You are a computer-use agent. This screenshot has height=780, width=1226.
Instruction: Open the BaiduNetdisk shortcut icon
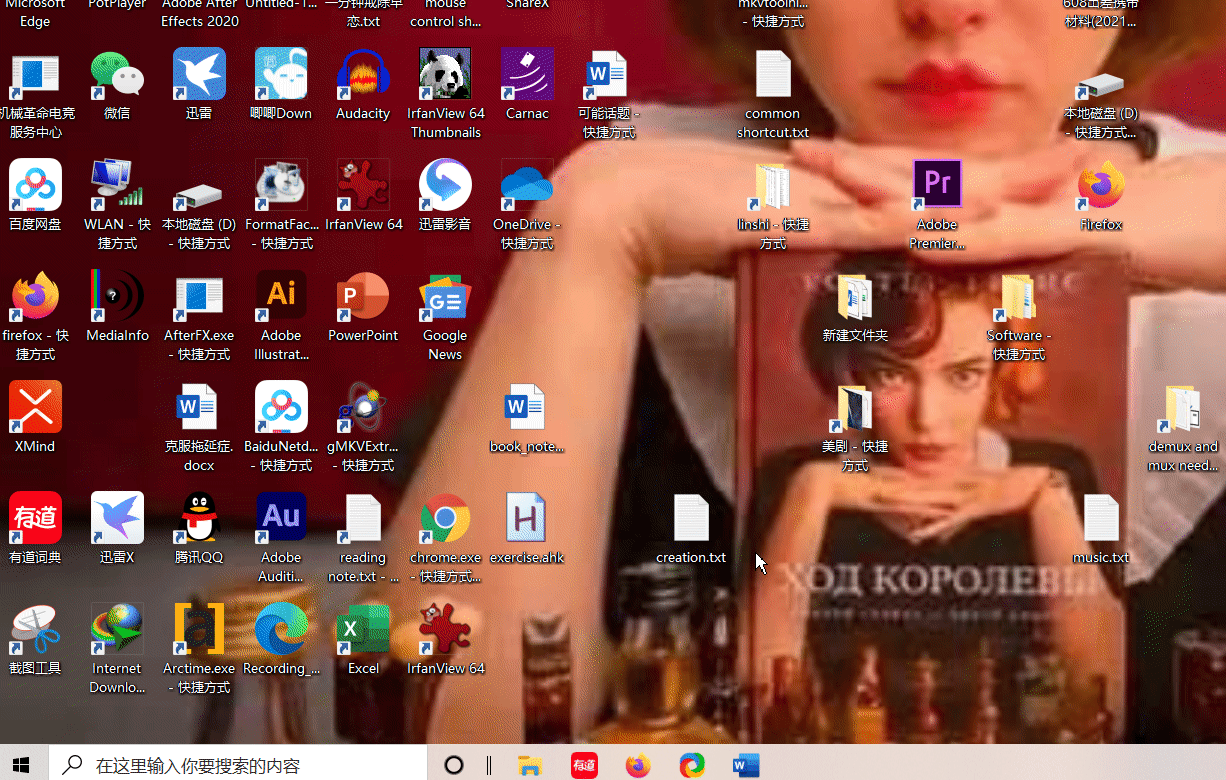(281, 407)
